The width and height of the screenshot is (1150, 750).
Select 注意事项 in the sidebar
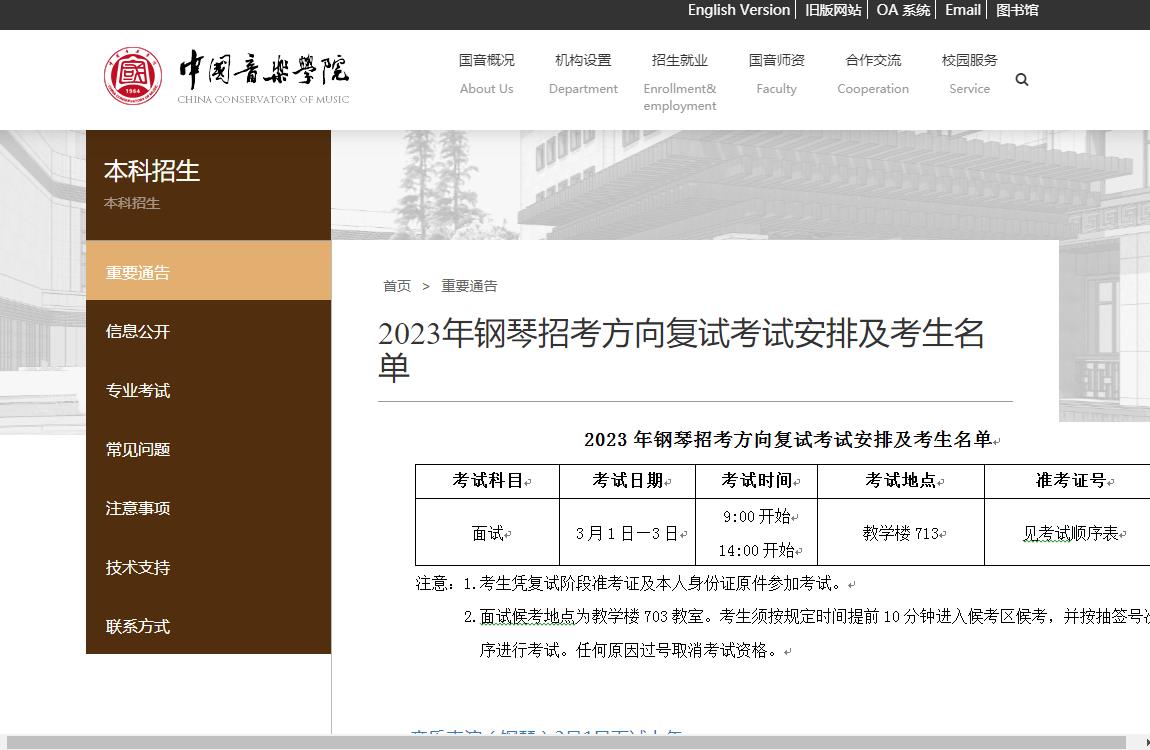[208, 508]
